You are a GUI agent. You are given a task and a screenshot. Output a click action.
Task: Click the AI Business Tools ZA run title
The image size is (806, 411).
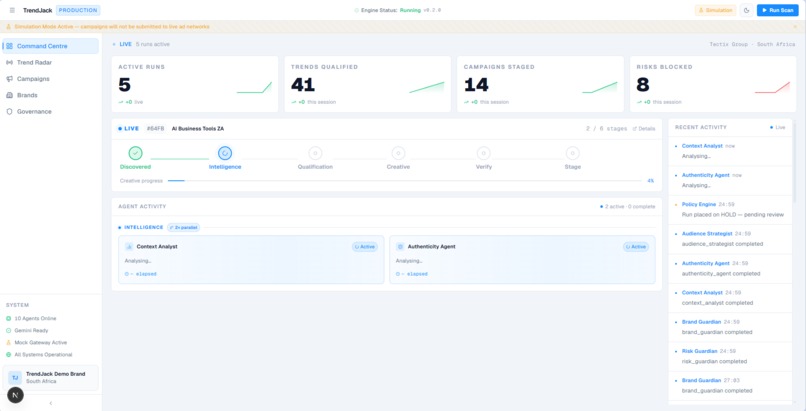(x=198, y=129)
